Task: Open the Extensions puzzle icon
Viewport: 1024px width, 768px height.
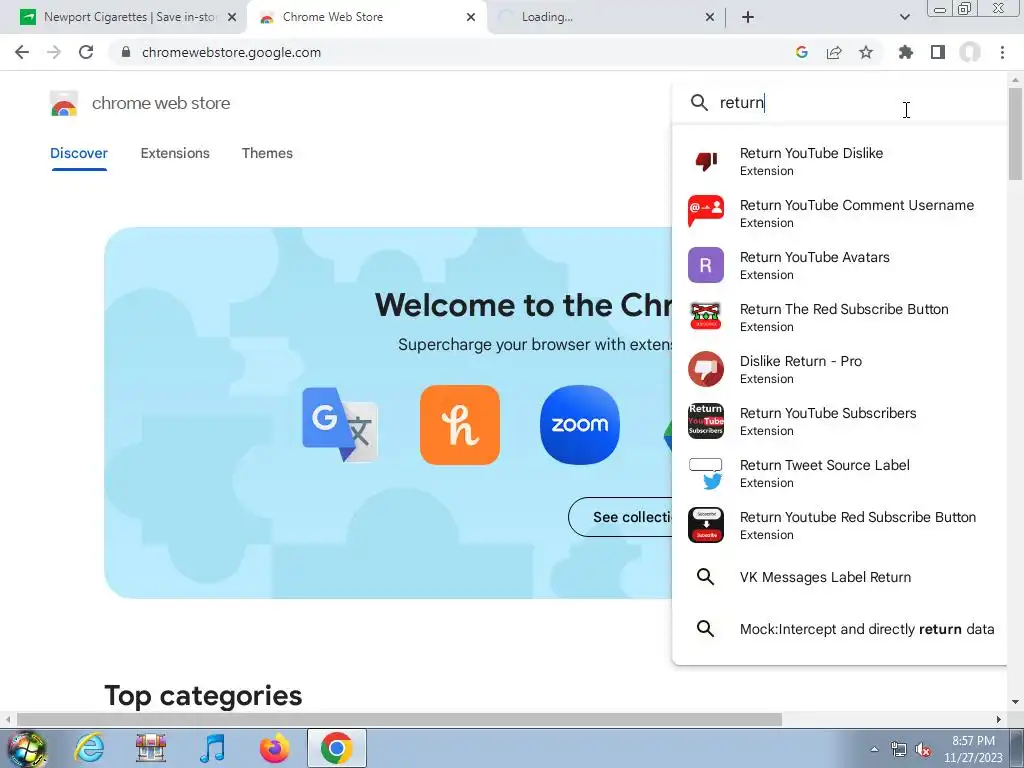Action: point(906,52)
